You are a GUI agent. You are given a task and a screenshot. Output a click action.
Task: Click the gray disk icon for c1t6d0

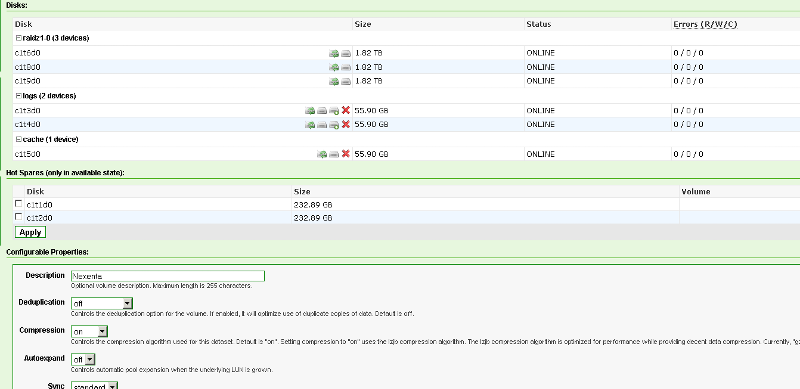point(346,53)
